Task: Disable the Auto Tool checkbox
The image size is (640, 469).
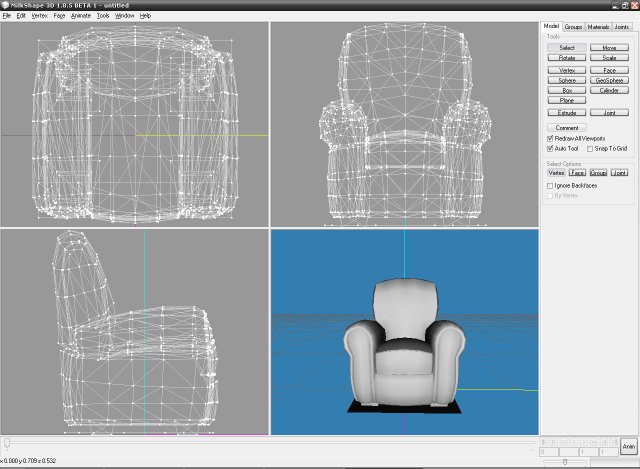Action: 551,148
